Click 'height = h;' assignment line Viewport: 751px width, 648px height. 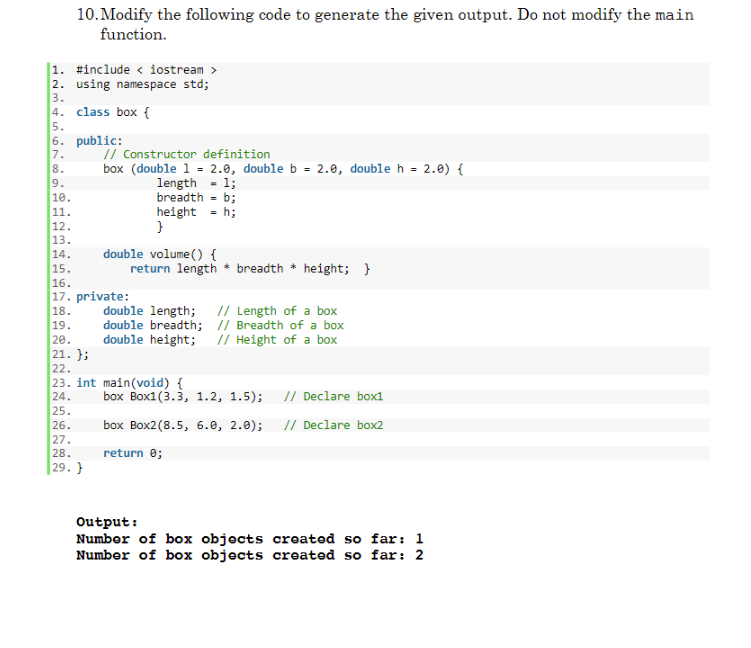(x=196, y=212)
